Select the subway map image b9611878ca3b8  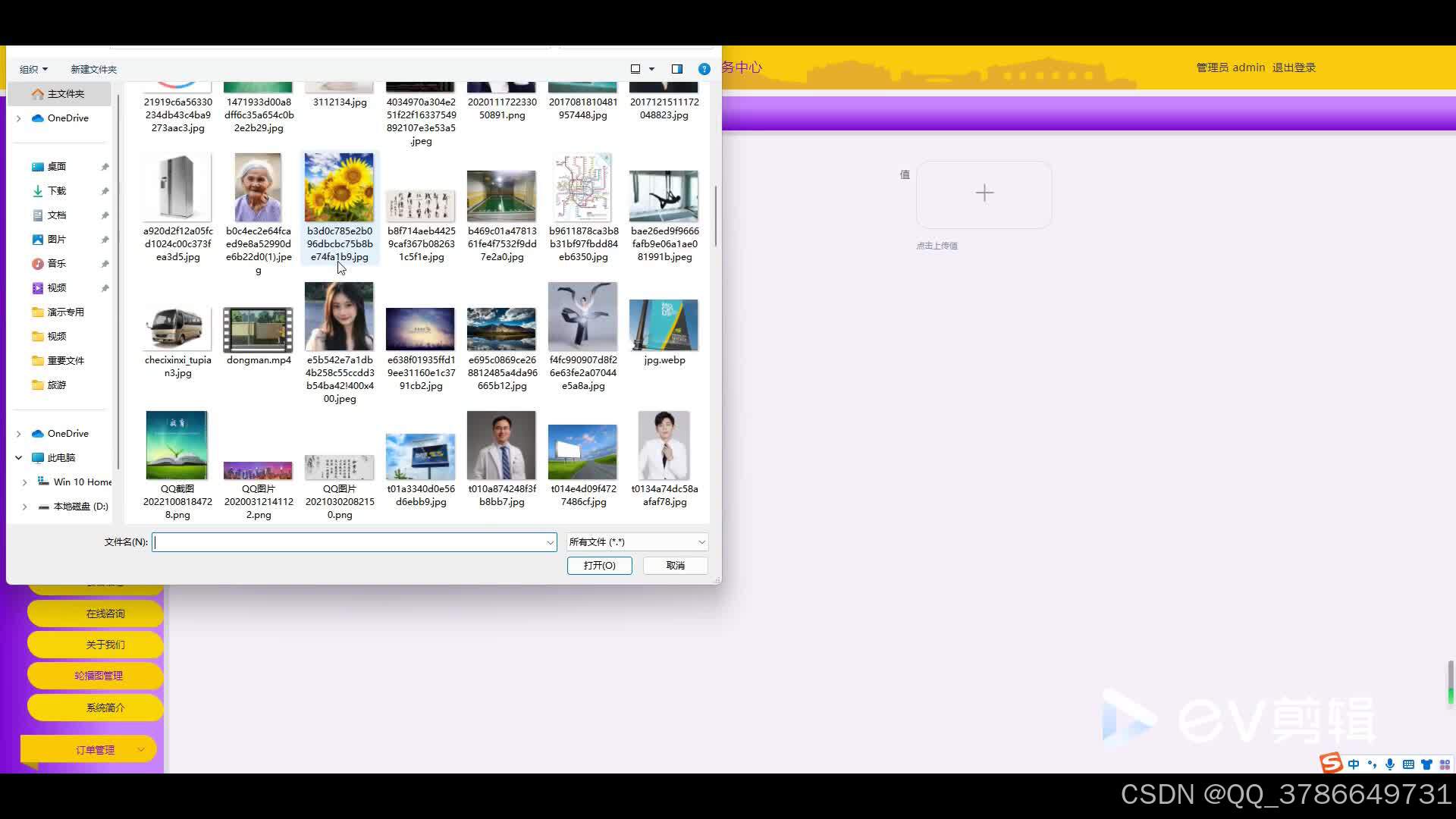coord(583,208)
